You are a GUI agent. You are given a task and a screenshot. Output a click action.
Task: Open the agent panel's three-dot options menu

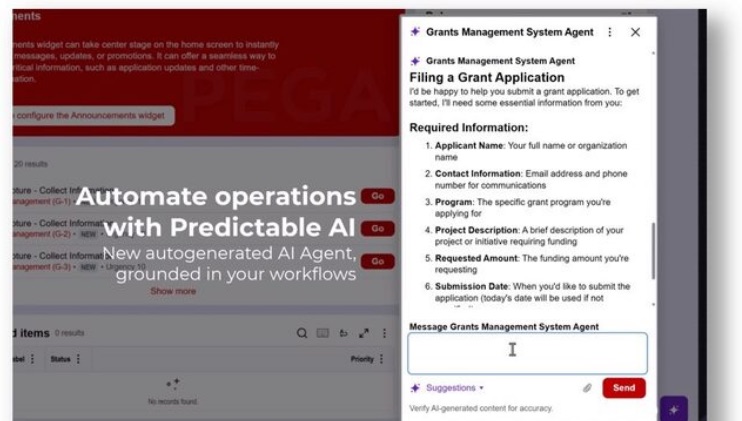pos(610,32)
